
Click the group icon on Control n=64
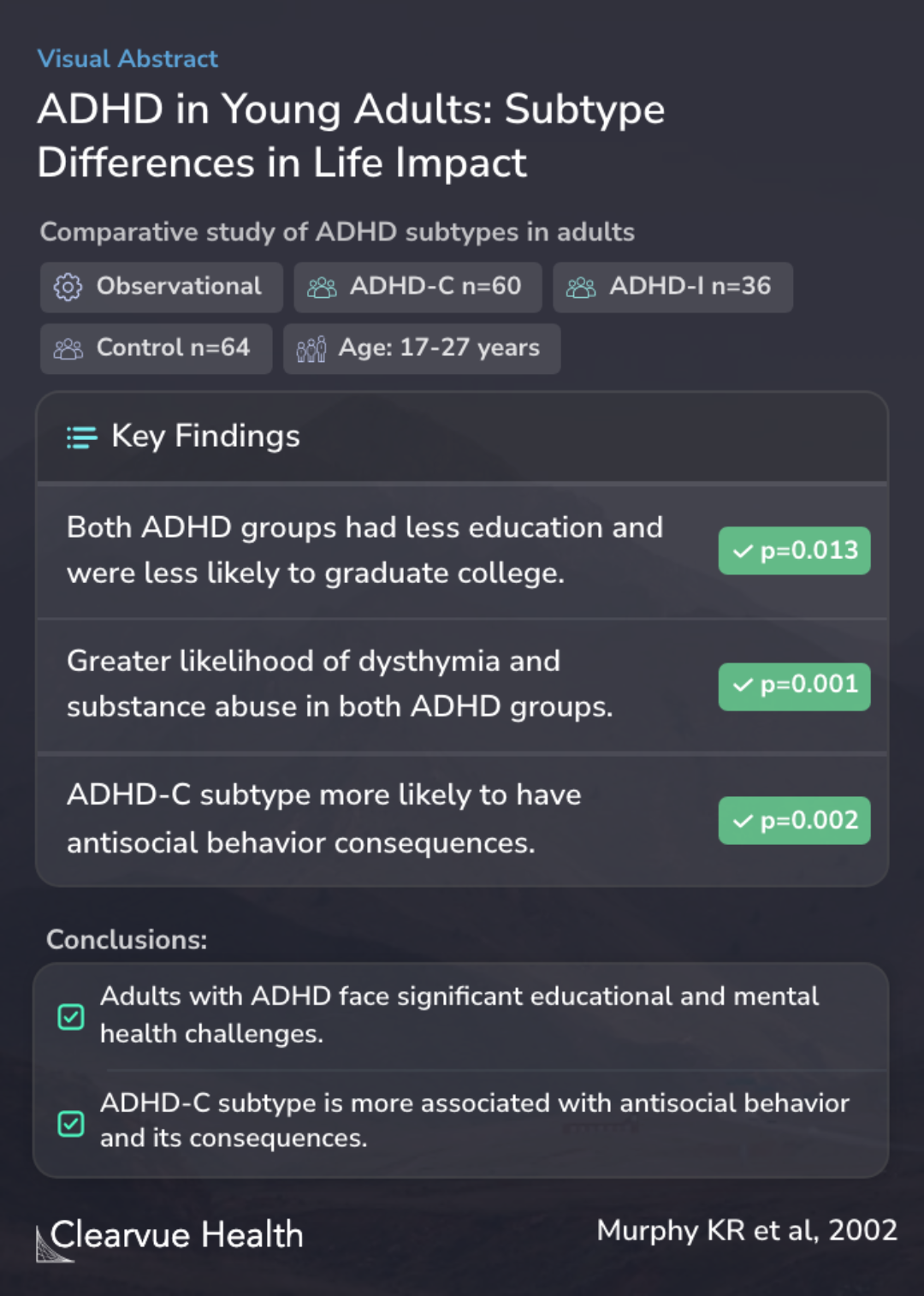[68, 349]
